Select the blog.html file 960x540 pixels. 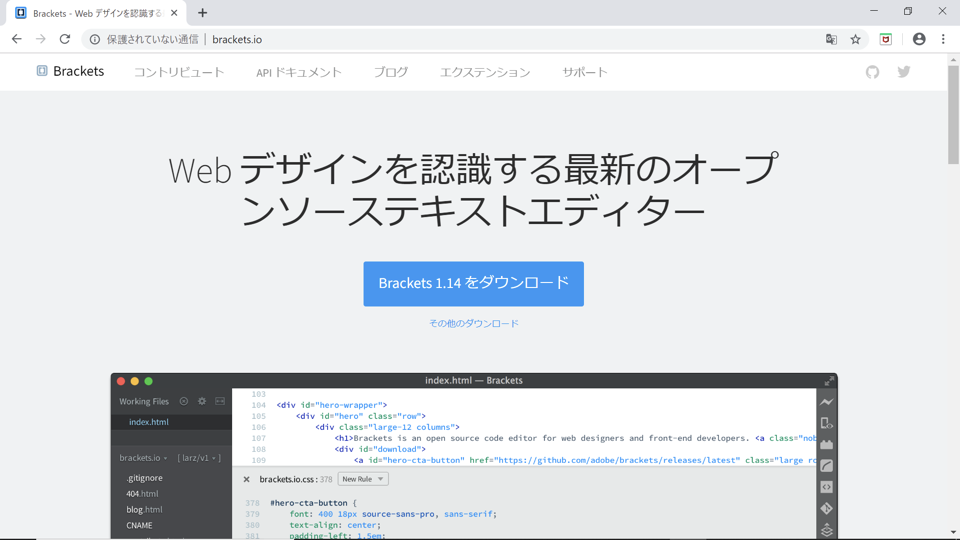(144, 509)
